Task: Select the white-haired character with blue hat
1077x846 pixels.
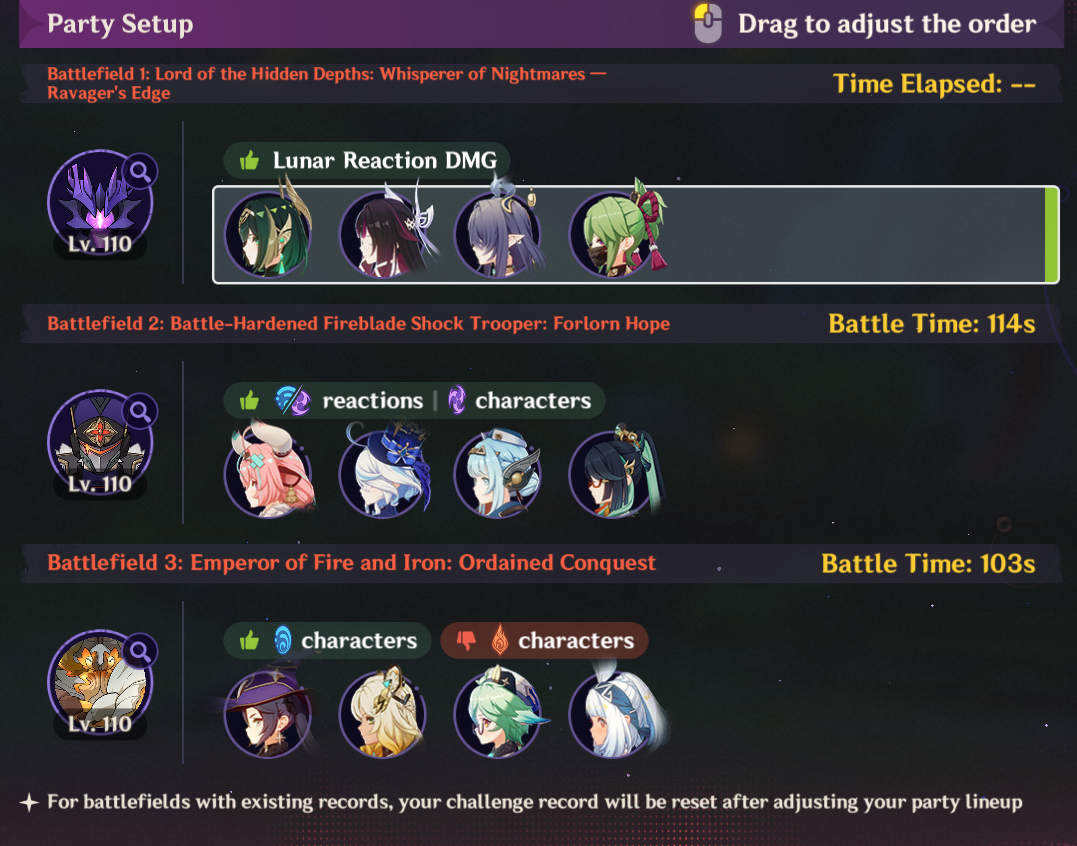Action: 384,472
